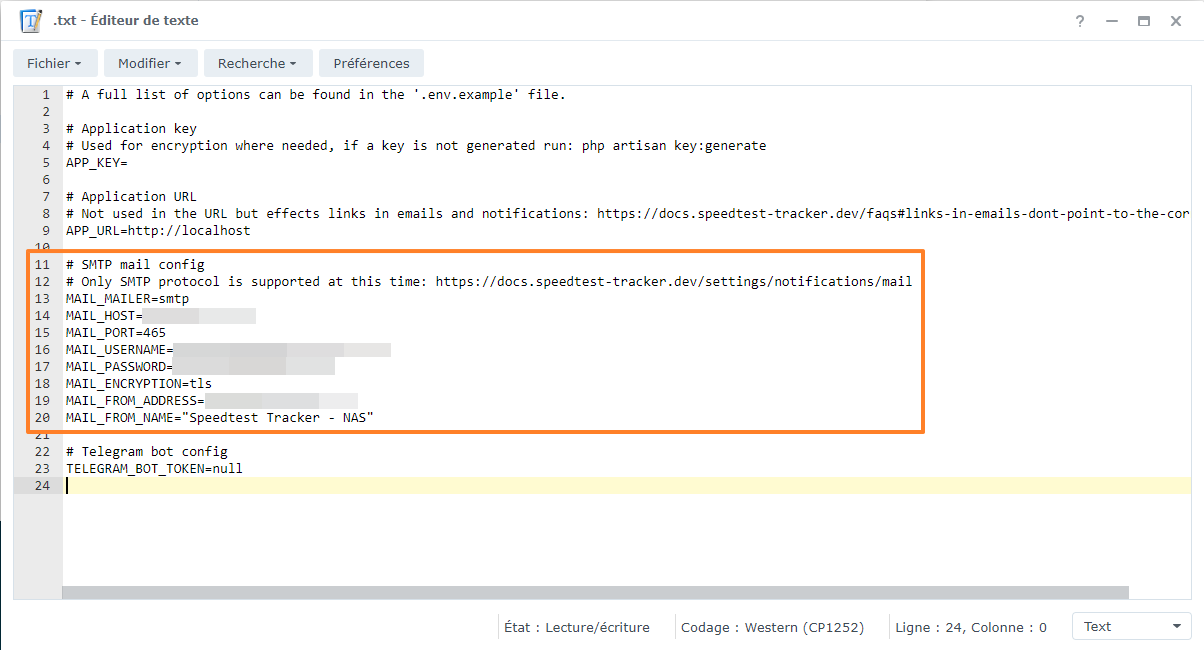
Task: Click the help question mark icon
Action: pyautogui.click(x=1079, y=20)
